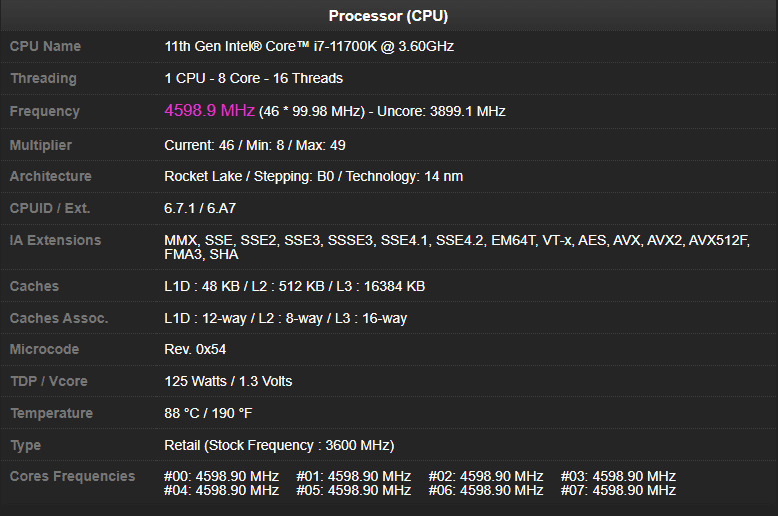Image resolution: width=778 pixels, height=516 pixels.
Task: Click 'Retail (Stock Frequency : 3600 MHz)' value
Action: 279,446
